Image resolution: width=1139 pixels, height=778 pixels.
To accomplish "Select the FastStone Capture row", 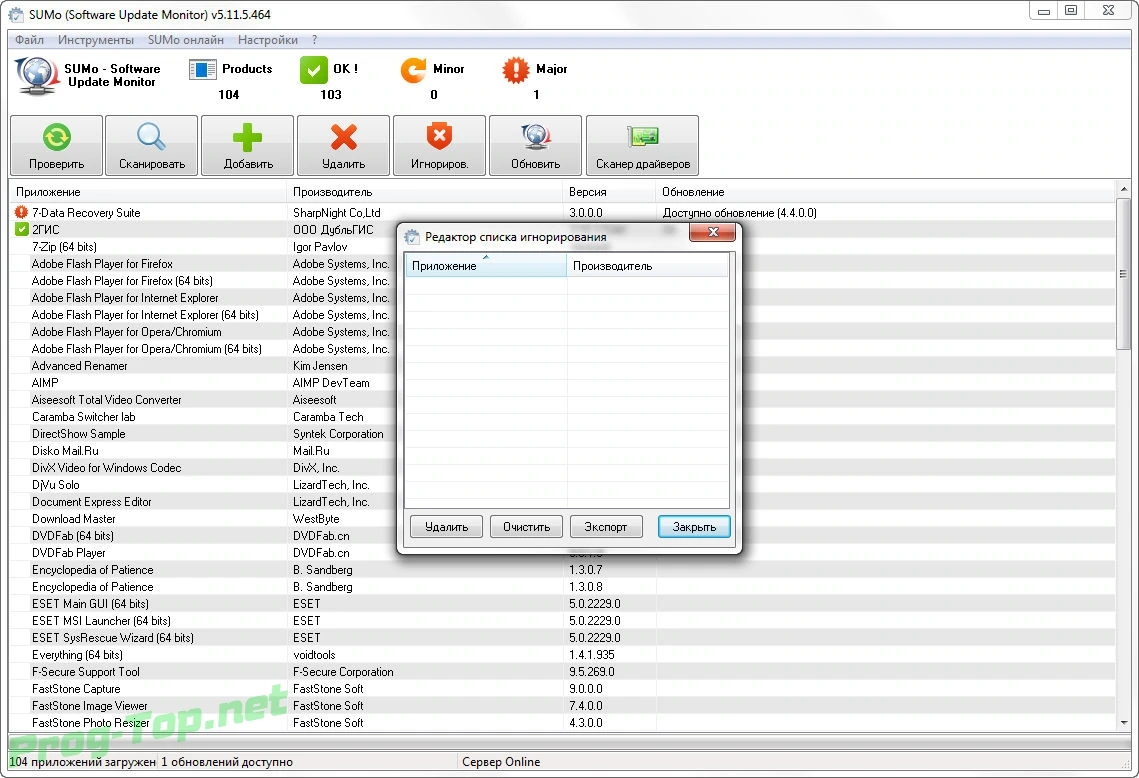I will pos(562,689).
